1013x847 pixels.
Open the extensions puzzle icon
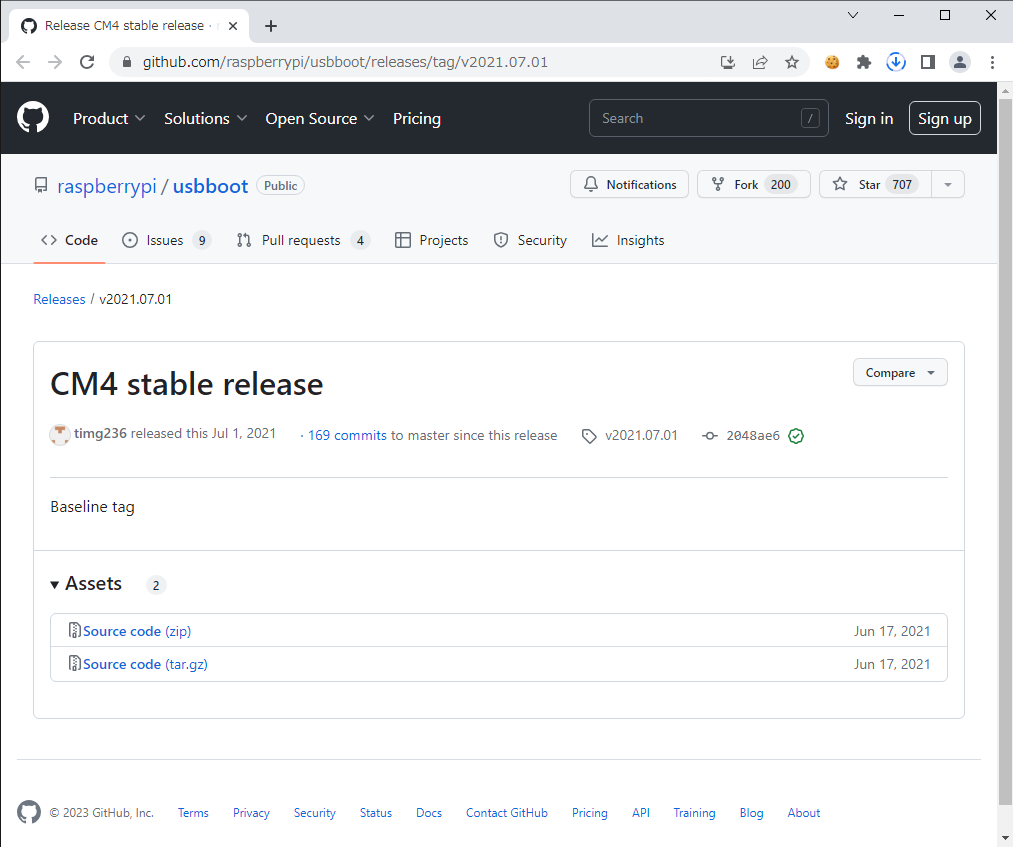[x=864, y=62]
